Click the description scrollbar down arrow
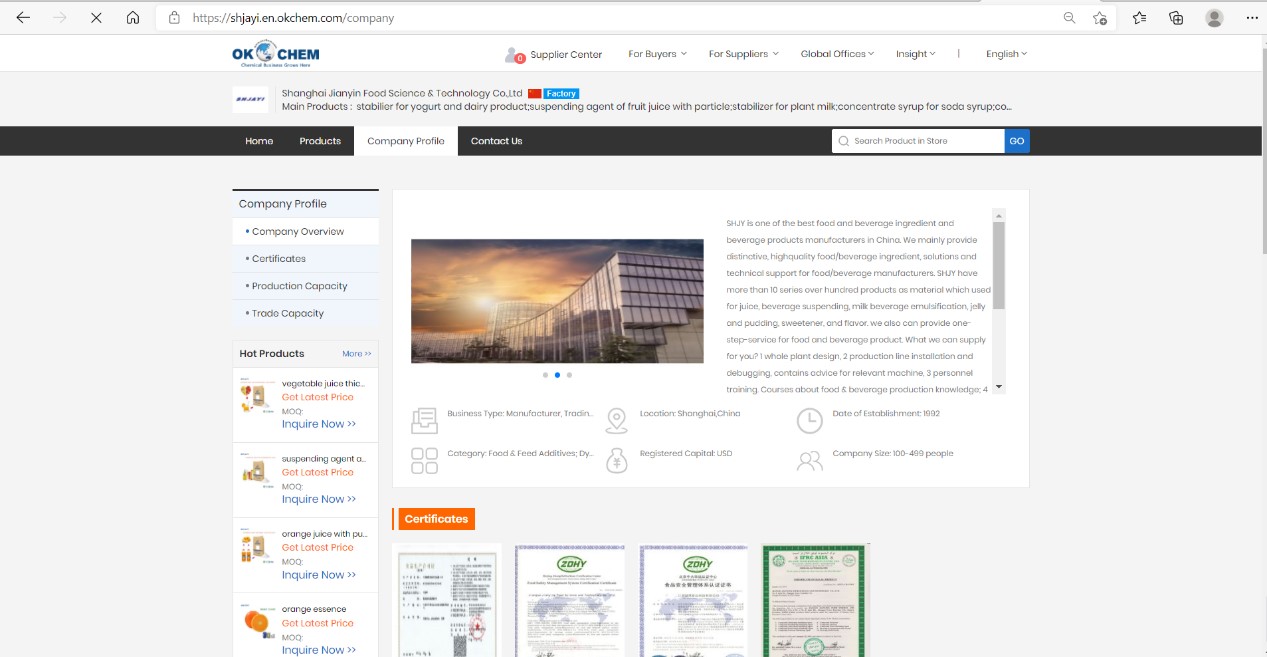1267x657 pixels. [x=999, y=388]
